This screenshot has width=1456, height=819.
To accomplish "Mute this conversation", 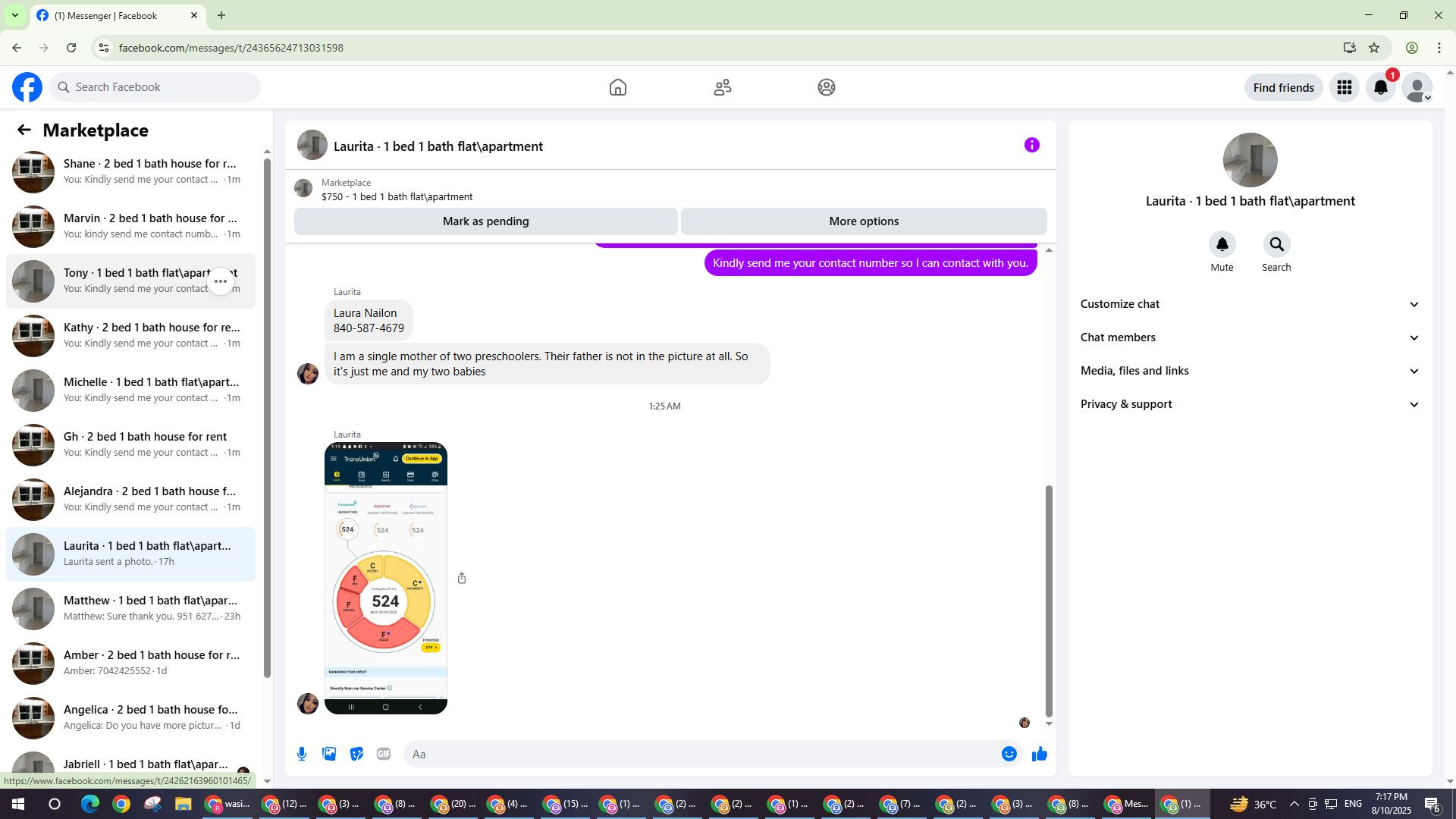I will point(1222,245).
